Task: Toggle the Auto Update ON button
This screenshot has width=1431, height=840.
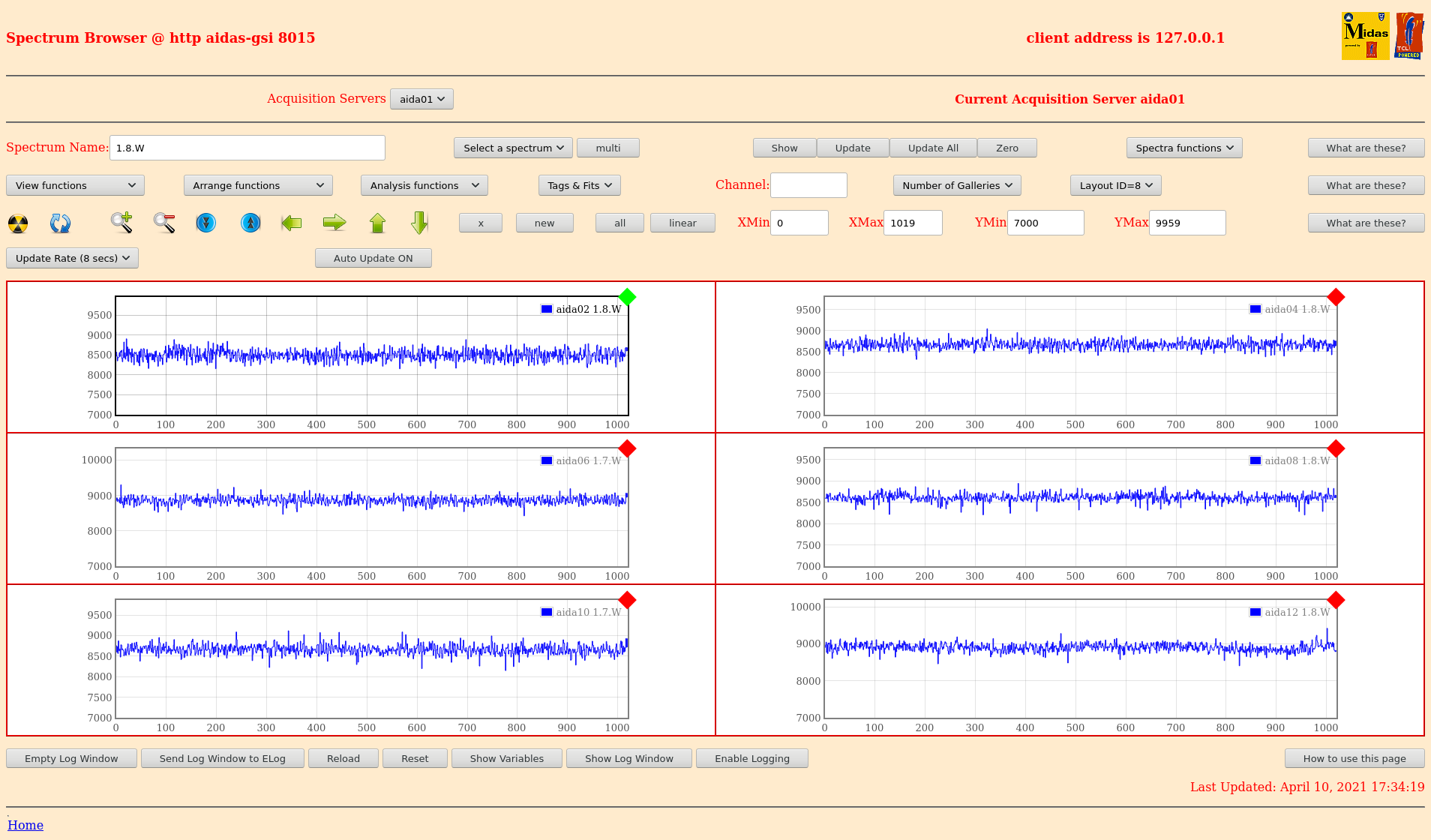Action: (373, 258)
